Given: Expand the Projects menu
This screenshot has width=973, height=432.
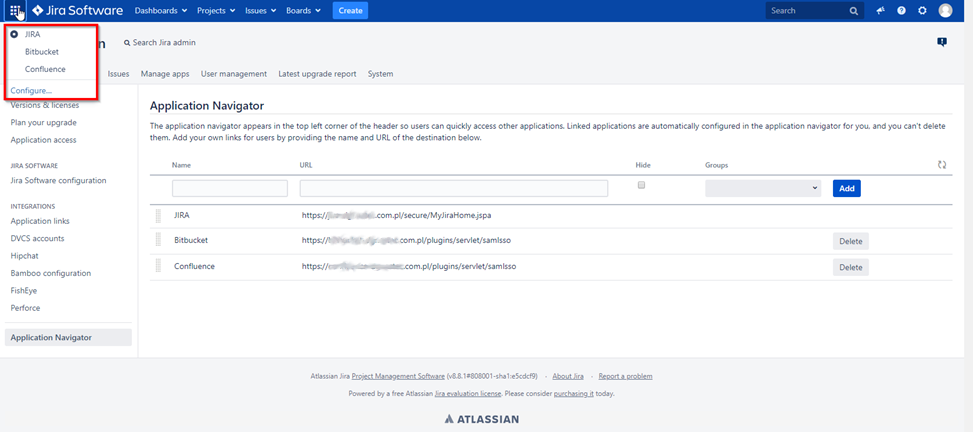Looking at the screenshot, I should coord(216,11).
